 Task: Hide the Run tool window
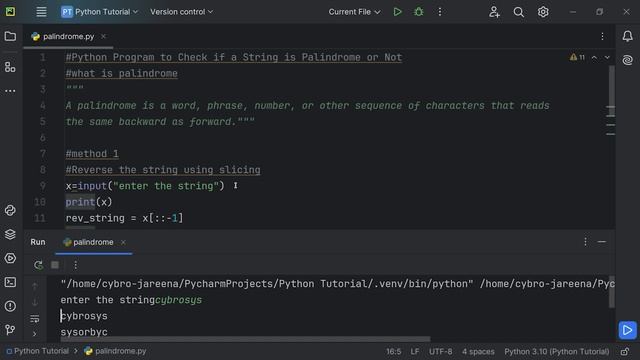602,242
